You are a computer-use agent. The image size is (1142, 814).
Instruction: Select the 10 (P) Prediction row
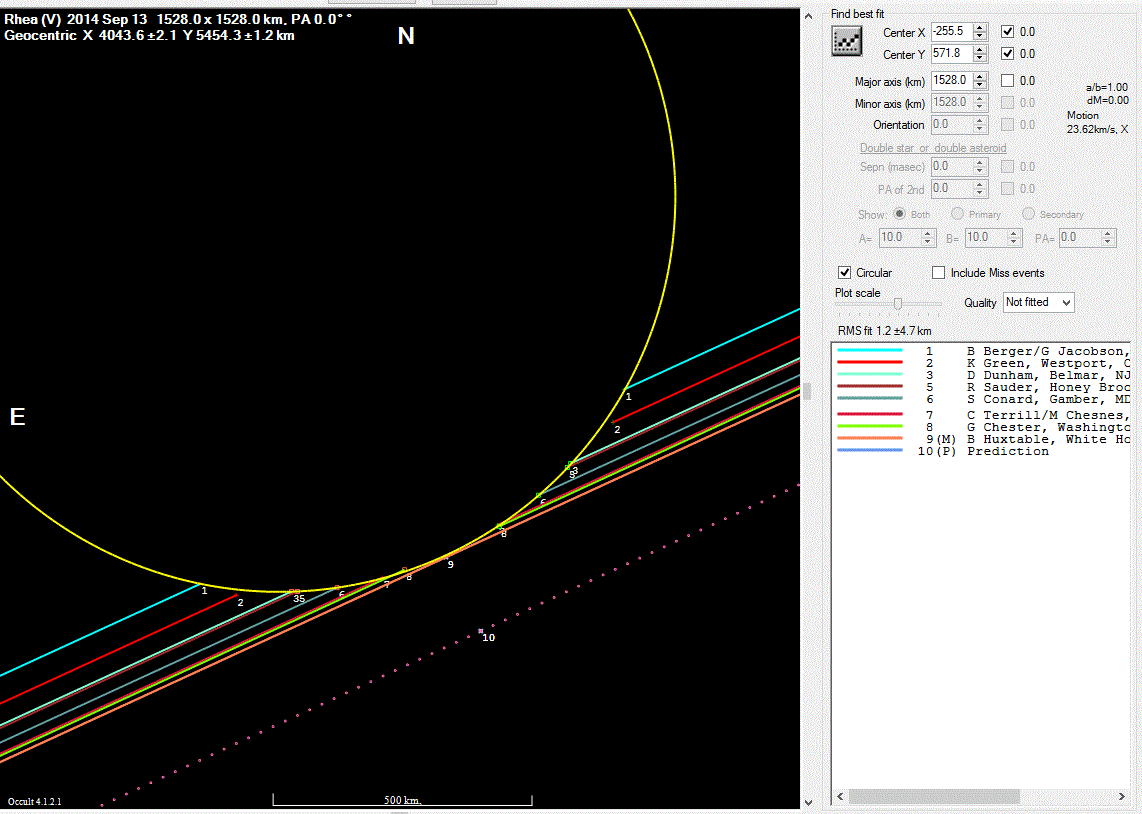(x=981, y=451)
